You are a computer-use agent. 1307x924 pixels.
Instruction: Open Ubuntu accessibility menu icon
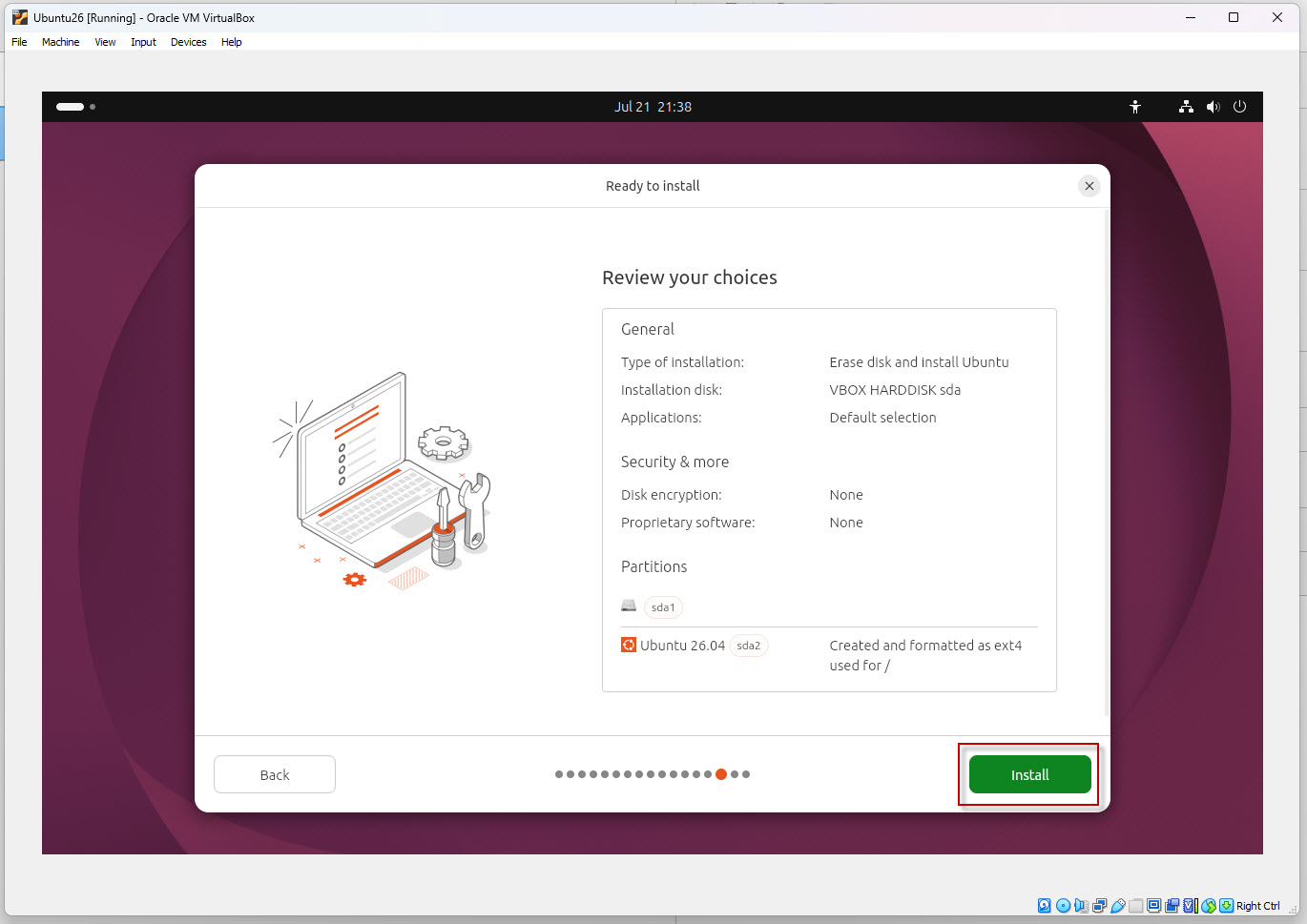tap(1135, 107)
